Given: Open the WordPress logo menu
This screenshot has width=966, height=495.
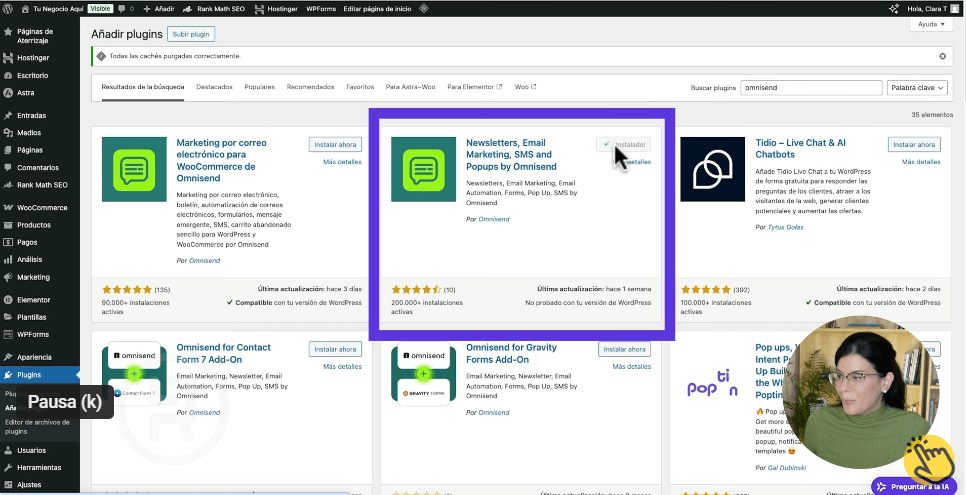Looking at the screenshot, I should 9,9.
